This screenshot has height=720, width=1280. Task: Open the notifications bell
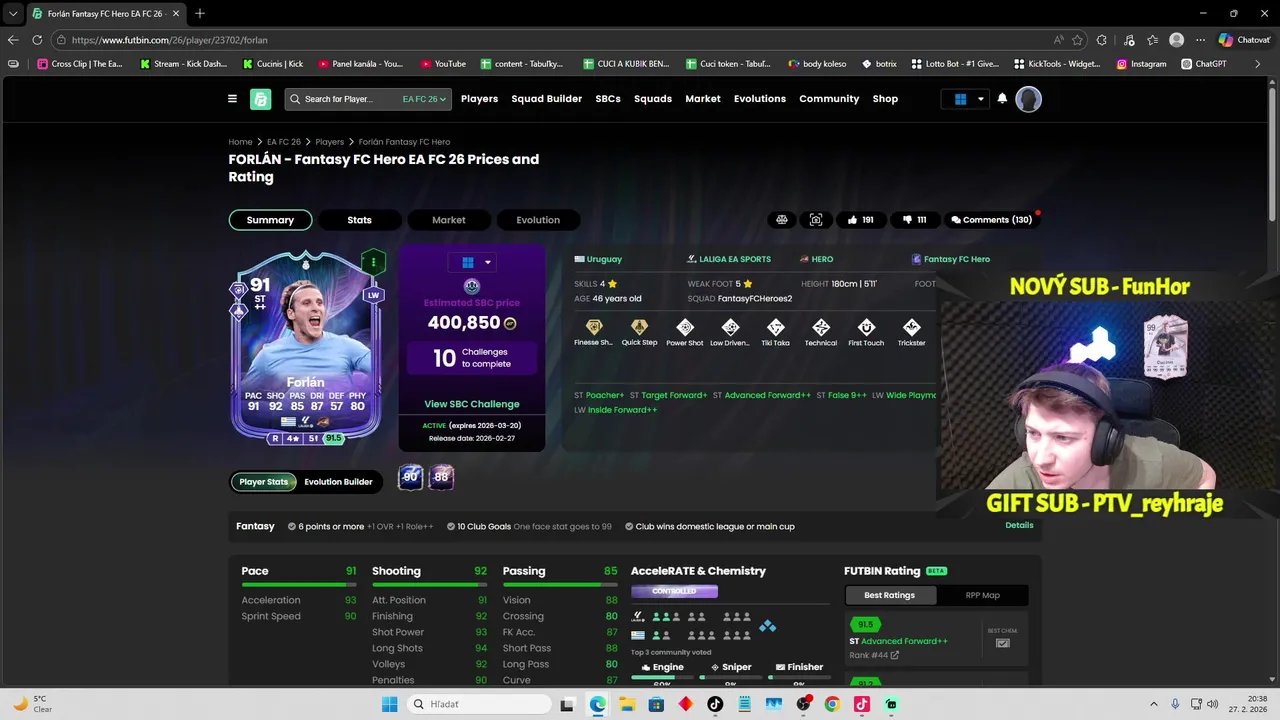1002,99
